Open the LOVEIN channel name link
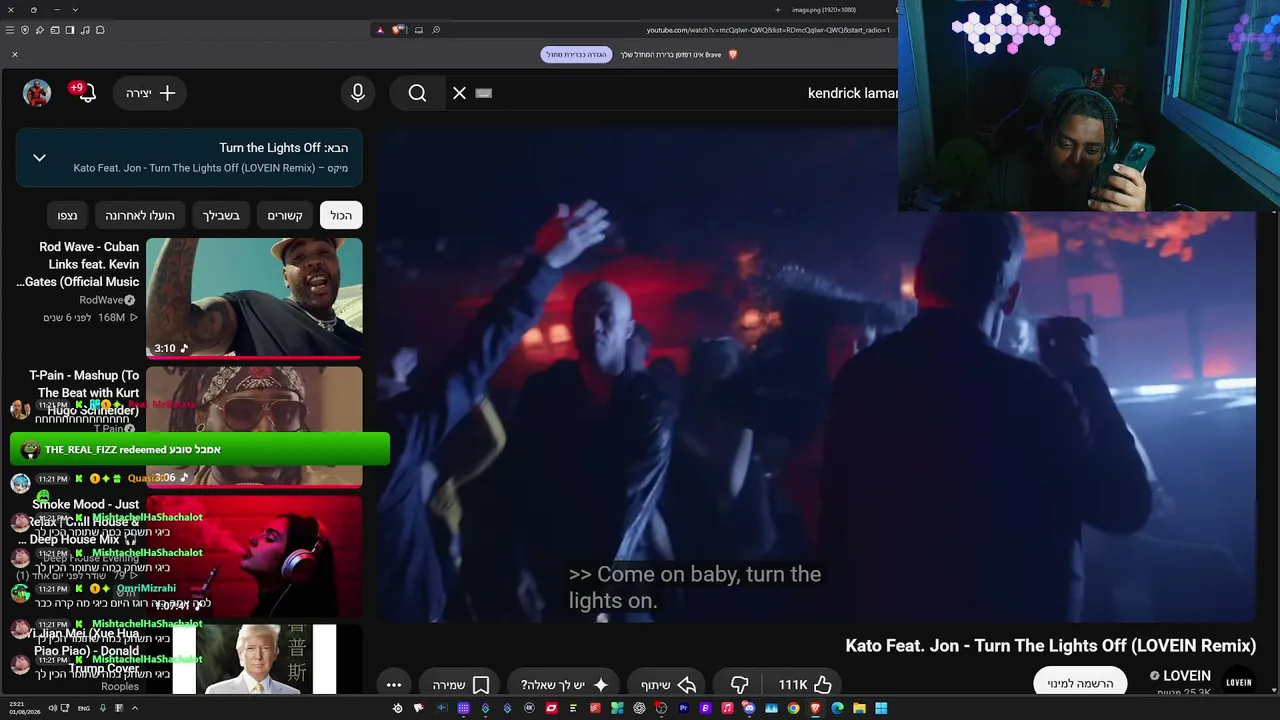The width and height of the screenshot is (1280, 720). 1186,676
